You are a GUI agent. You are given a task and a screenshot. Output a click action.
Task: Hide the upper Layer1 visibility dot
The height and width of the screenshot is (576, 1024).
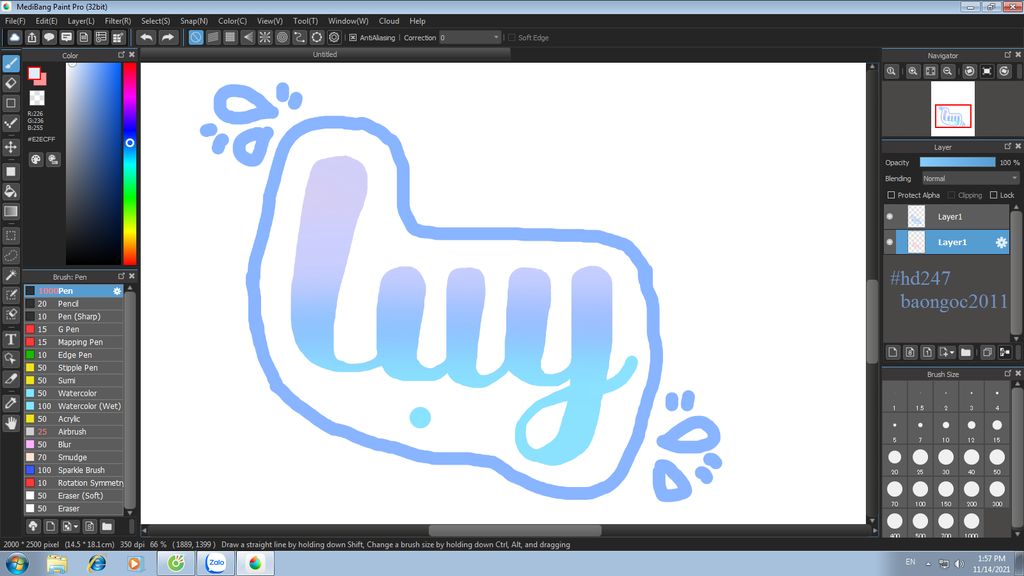point(889,217)
